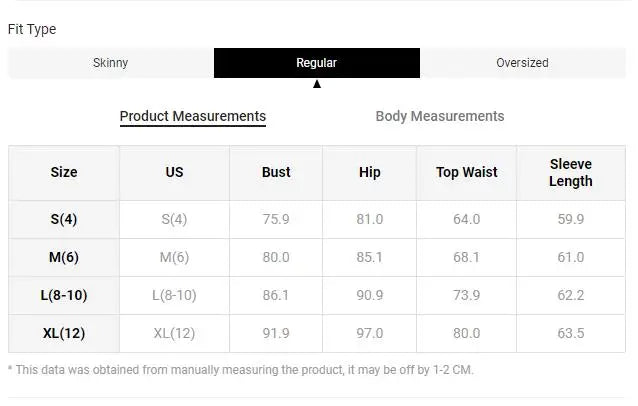
Task: Select the Regular fit type
Action: point(316,63)
